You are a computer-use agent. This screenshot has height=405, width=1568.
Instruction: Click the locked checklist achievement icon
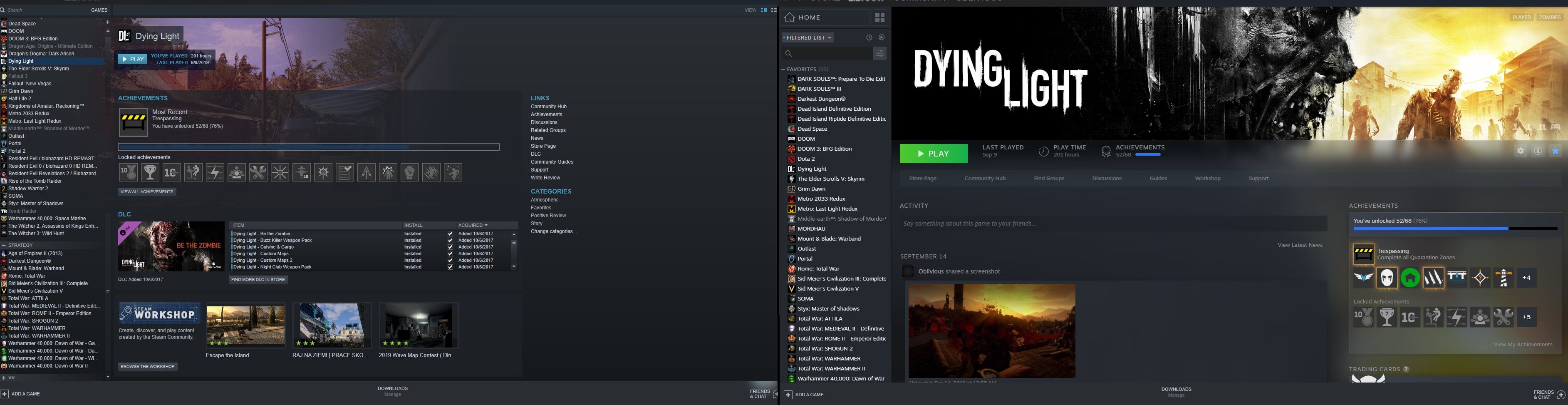coord(344,173)
